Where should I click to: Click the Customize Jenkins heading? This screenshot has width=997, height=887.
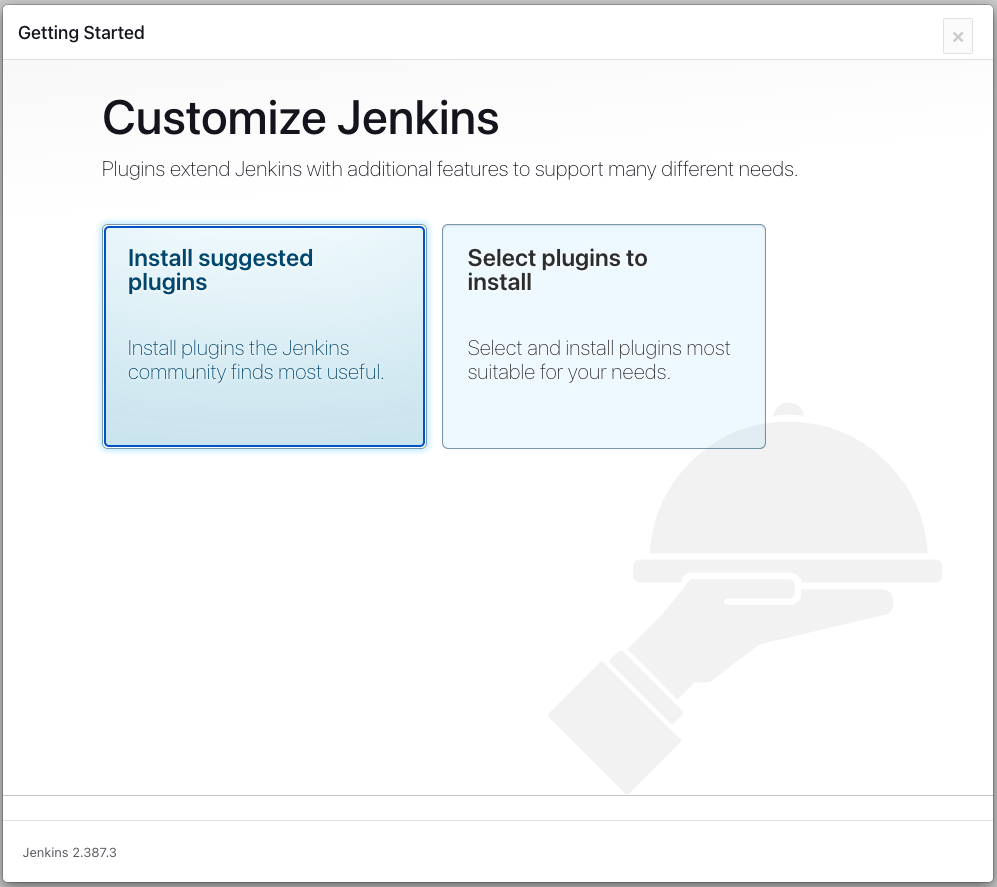[x=300, y=119]
